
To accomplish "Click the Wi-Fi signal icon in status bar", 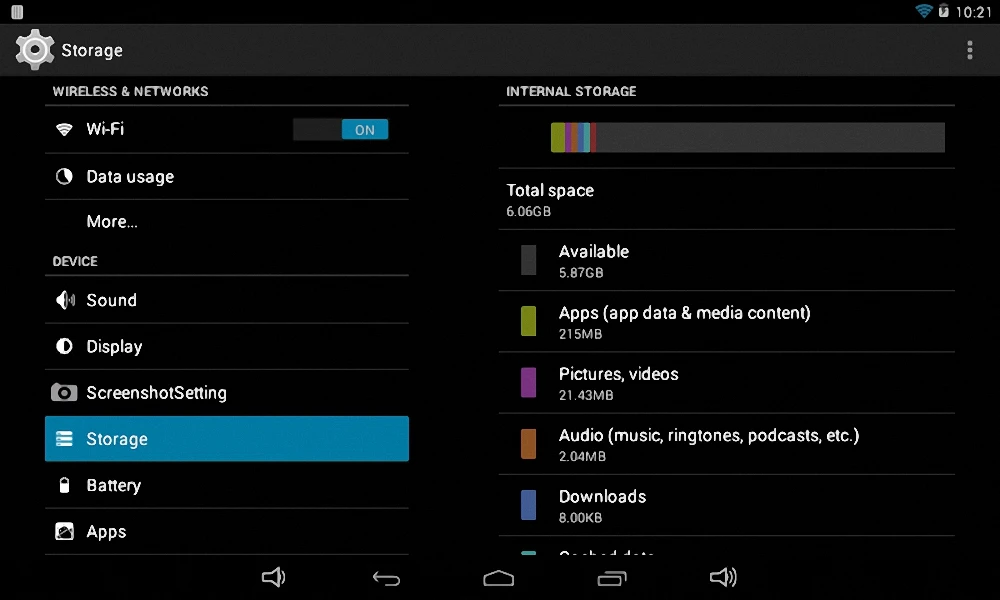I will point(923,11).
